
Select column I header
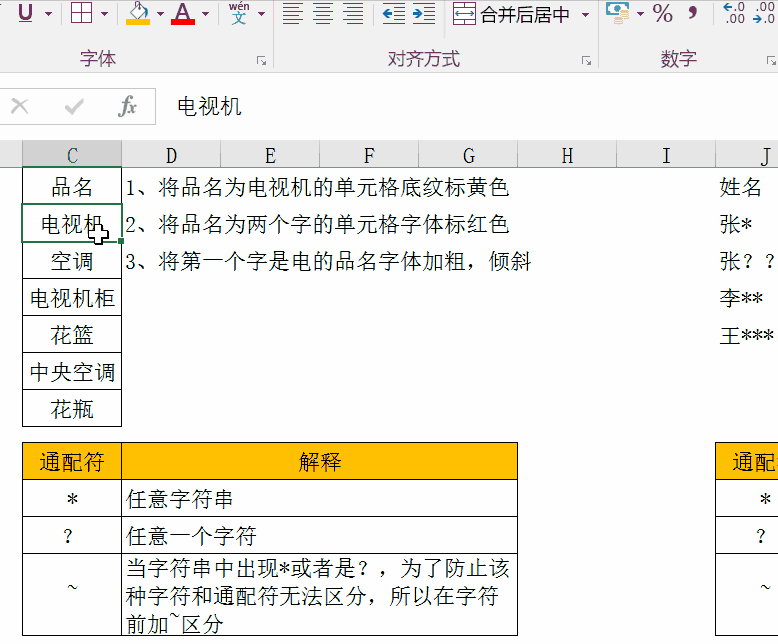[x=666, y=155]
